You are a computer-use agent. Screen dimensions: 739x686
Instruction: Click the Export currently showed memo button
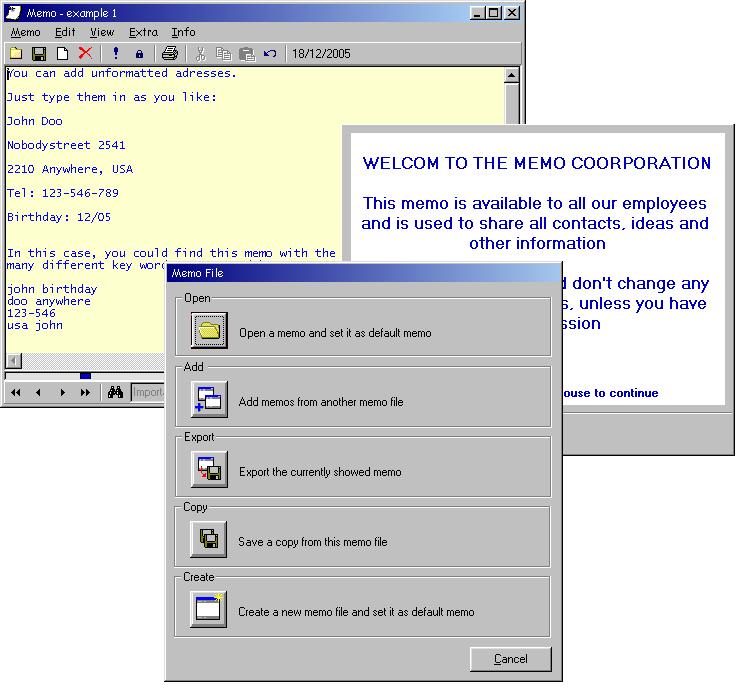(209, 470)
